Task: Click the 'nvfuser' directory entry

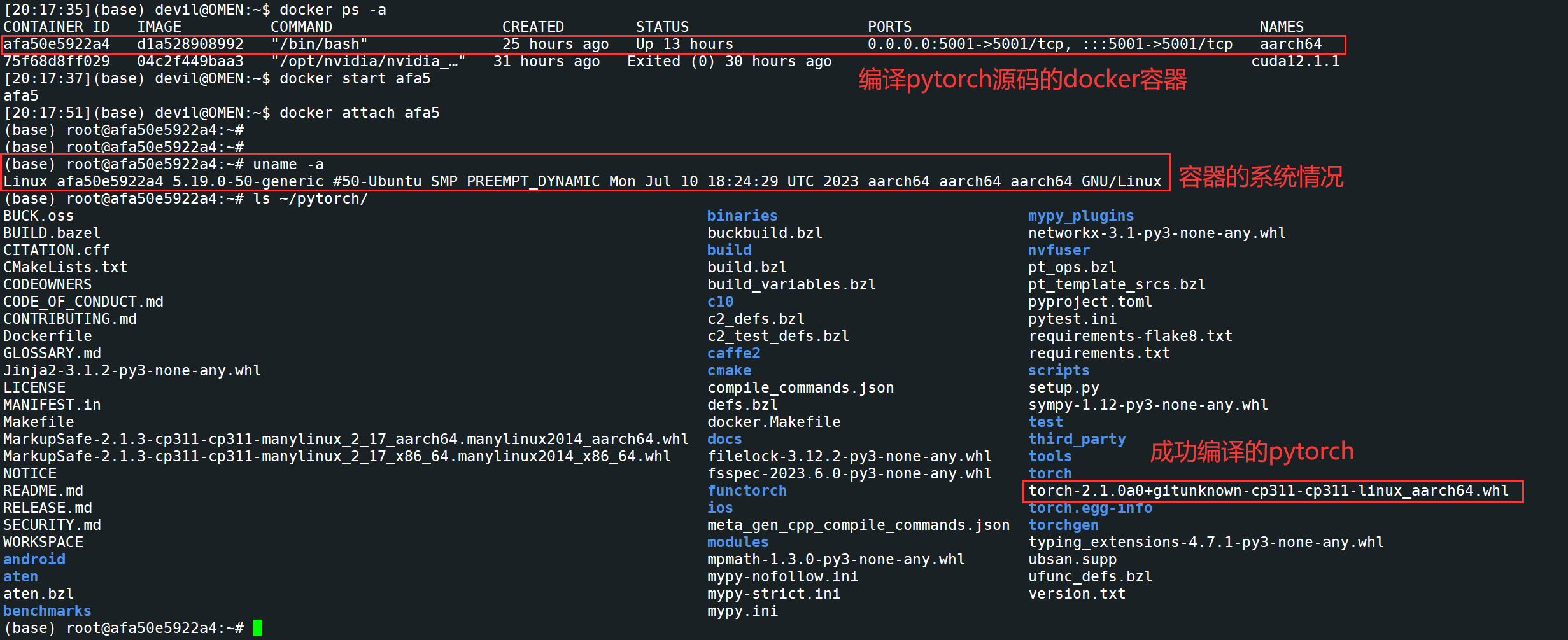Action: 1059,250
